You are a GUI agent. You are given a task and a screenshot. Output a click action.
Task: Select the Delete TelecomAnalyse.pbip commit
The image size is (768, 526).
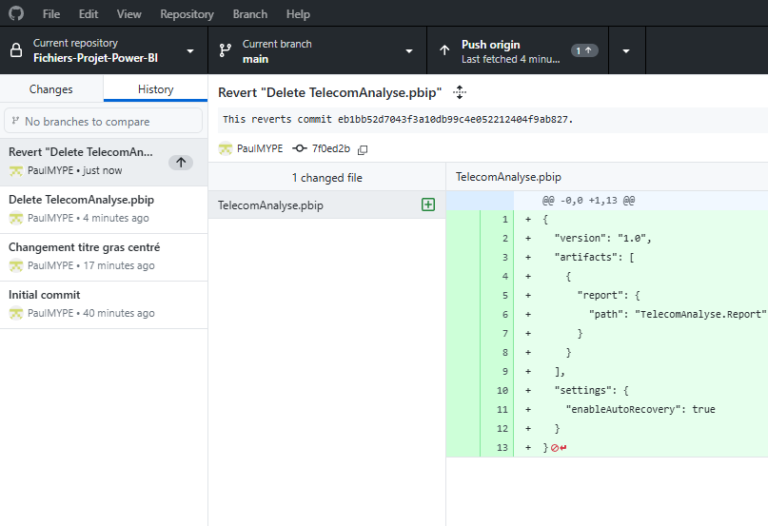(103, 209)
